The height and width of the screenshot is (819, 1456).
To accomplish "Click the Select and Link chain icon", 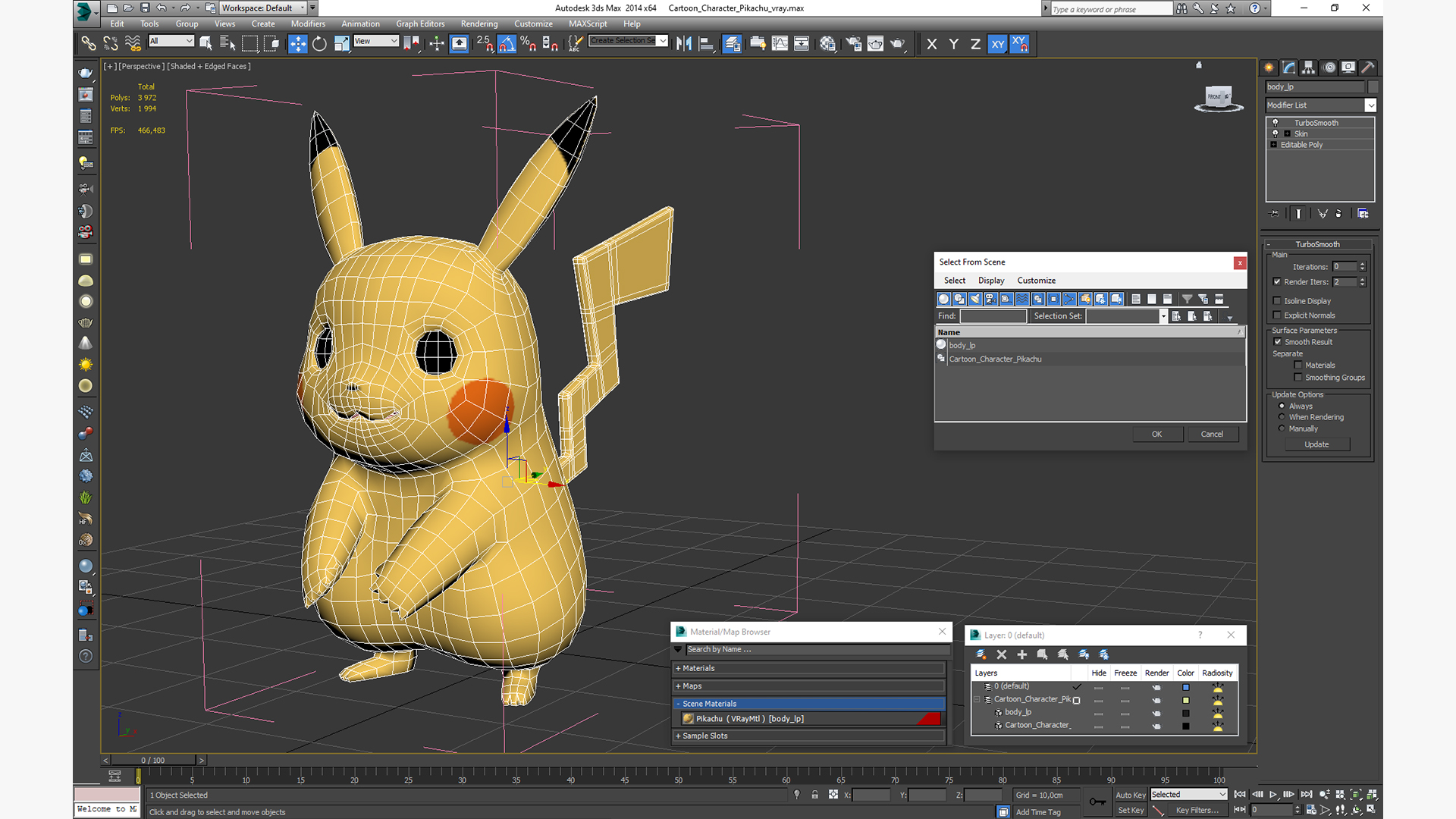I will (x=89, y=44).
